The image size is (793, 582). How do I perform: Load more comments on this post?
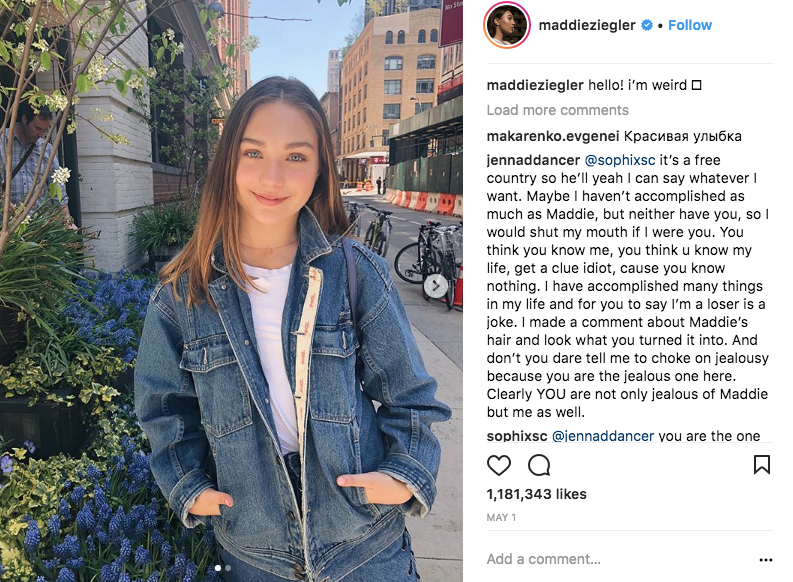pos(557,110)
